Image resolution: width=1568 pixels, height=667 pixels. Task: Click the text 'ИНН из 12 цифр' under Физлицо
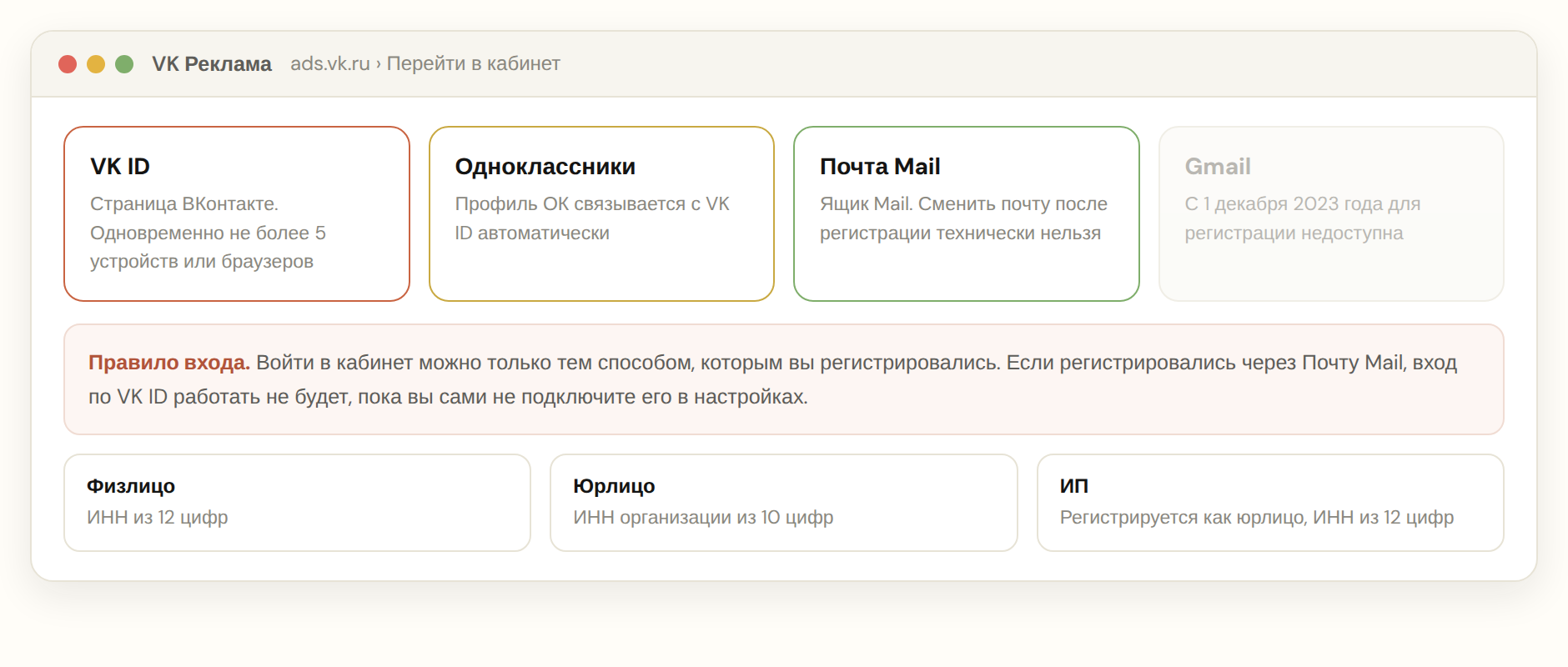point(158,517)
